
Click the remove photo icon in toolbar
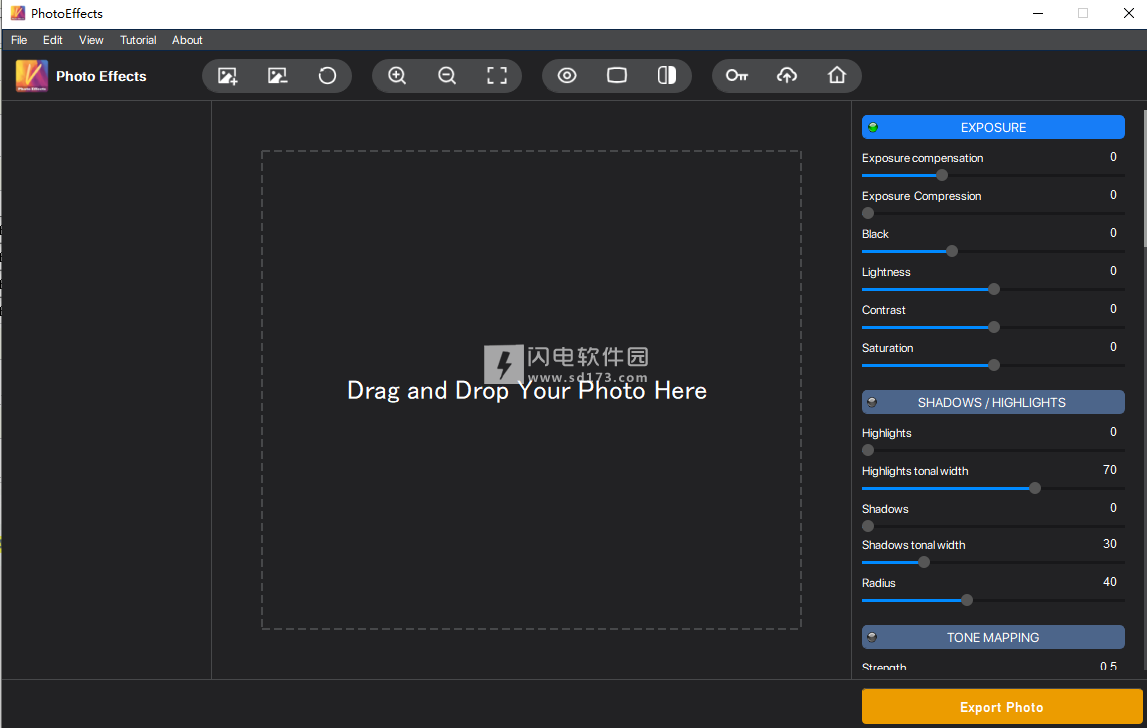277,75
